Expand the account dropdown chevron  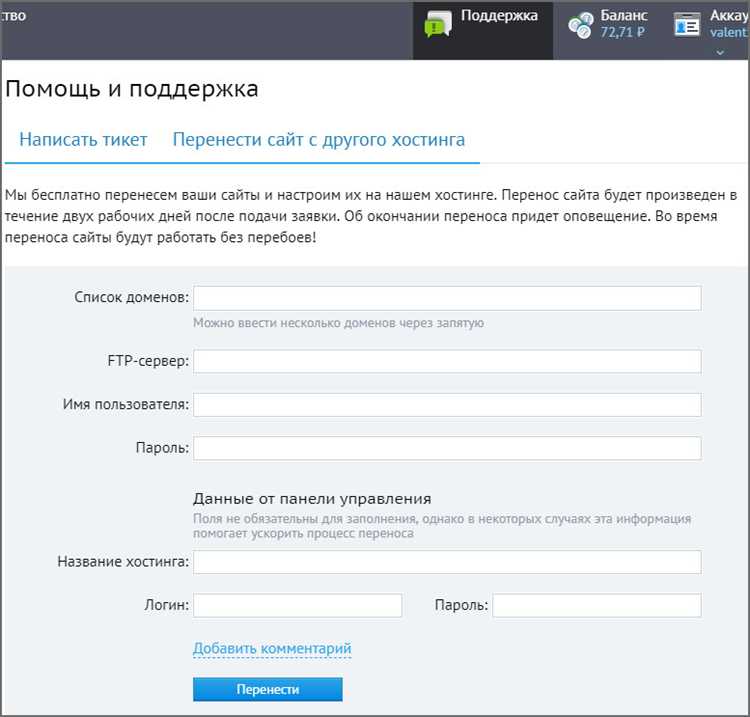pos(720,52)
